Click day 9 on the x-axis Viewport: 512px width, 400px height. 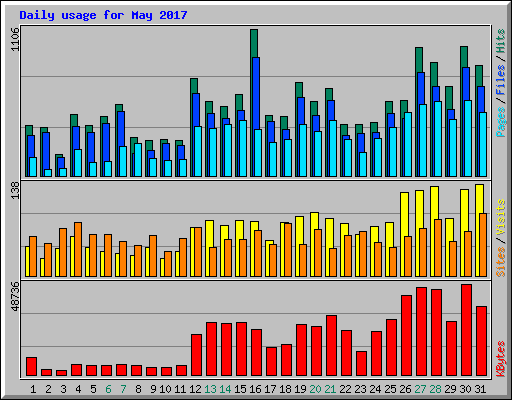coord(153,389)
